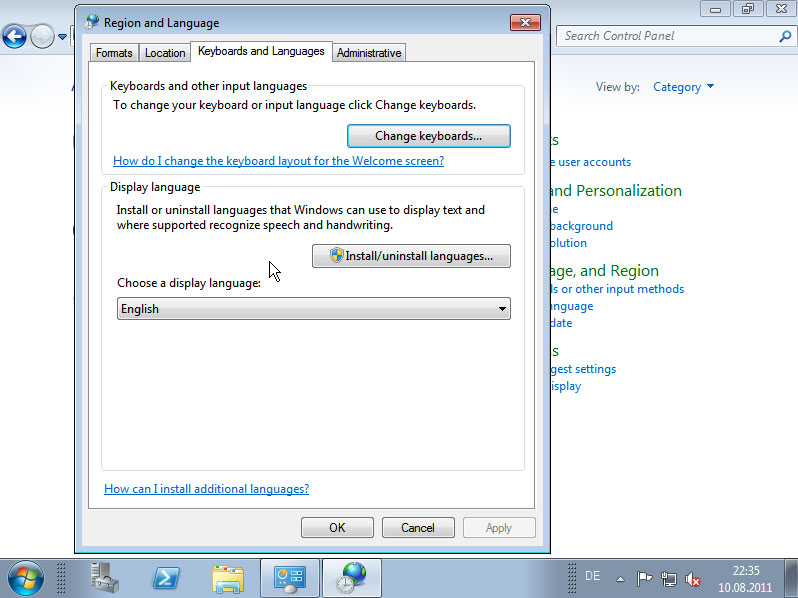Viewport: 798px width, 598px height.
Task: Open 'How can I install additional languages?' link
Action: click(x=207, y=489)
